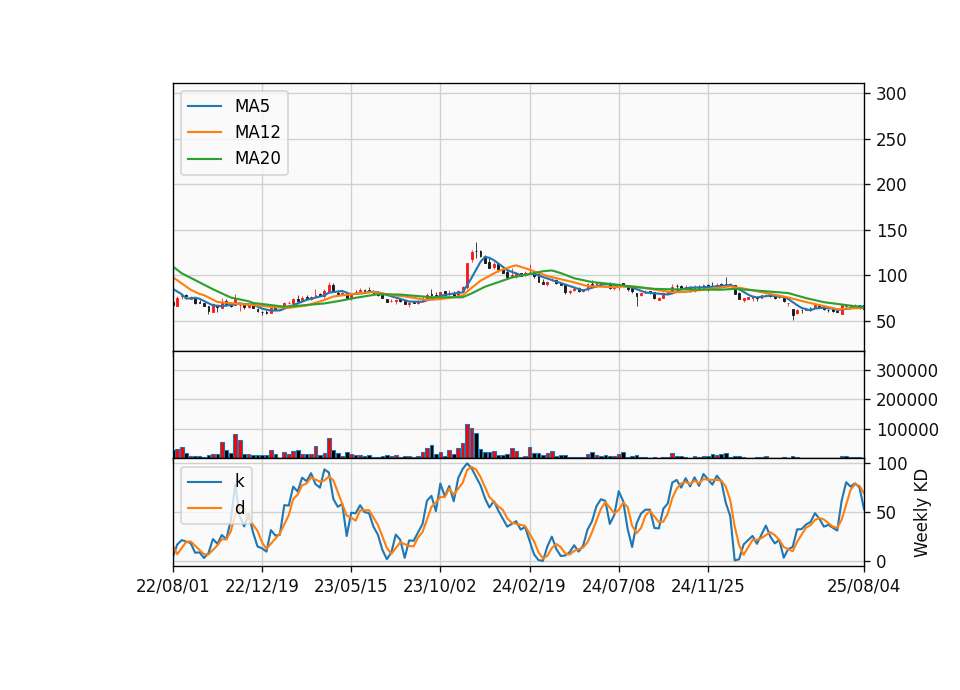Click the 200000 volume axis label
The image size is (960, 690).
tap(907, 400)
